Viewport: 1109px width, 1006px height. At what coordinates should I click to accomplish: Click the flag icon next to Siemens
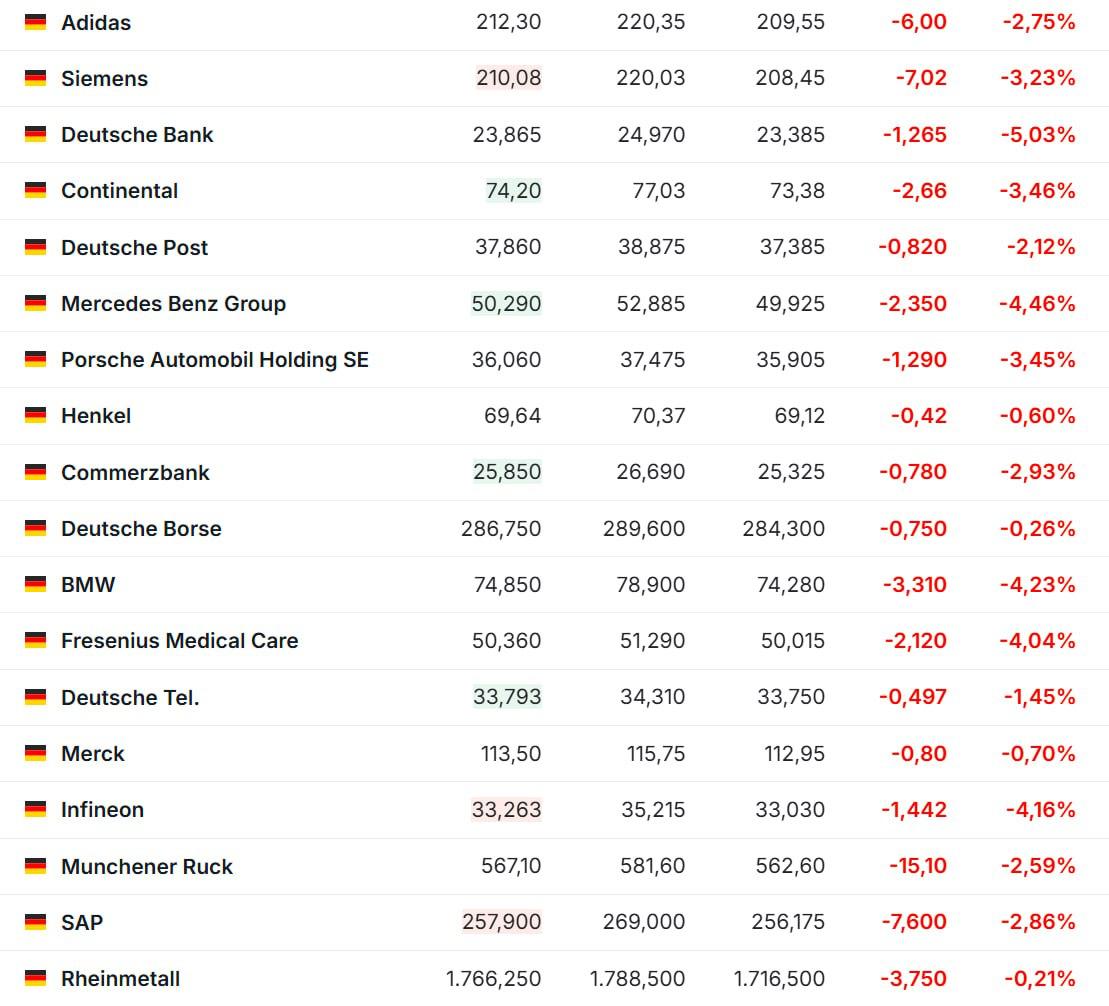pos(36,78)
